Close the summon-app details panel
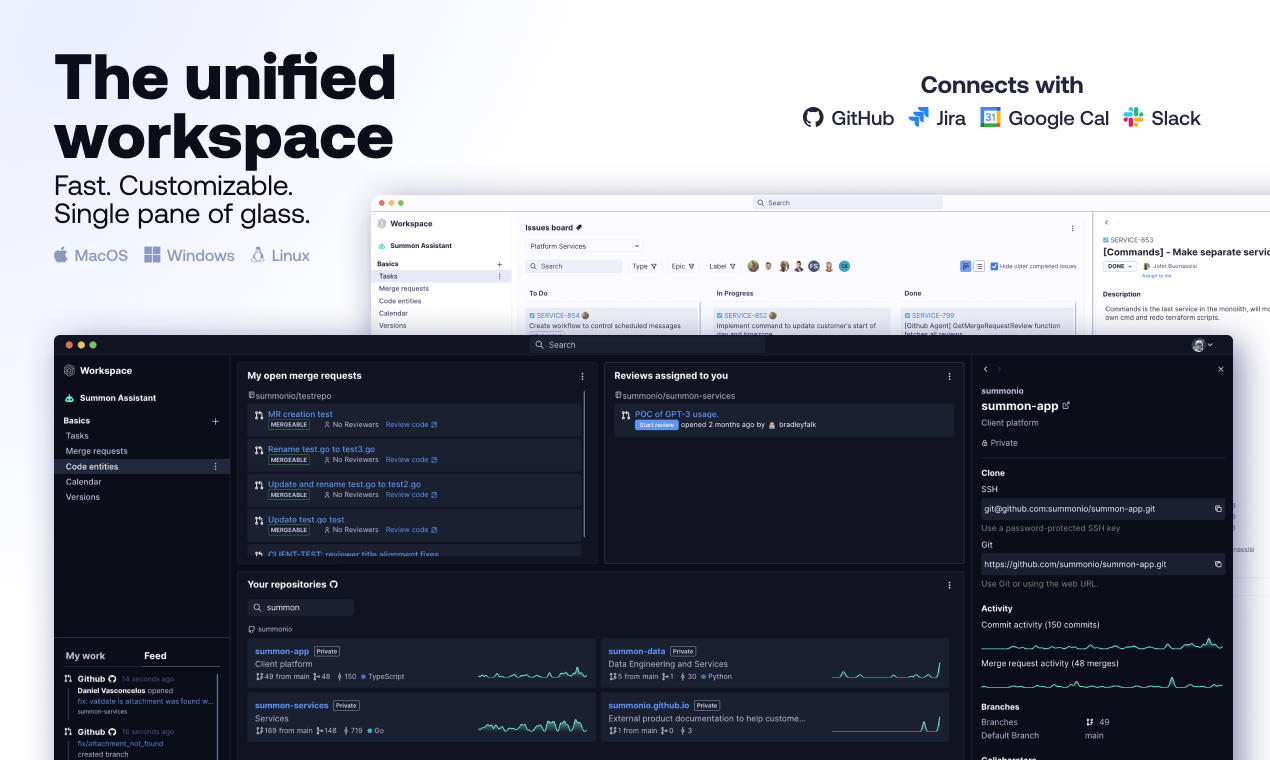The image size is (1270, 760). point(1220,369)
